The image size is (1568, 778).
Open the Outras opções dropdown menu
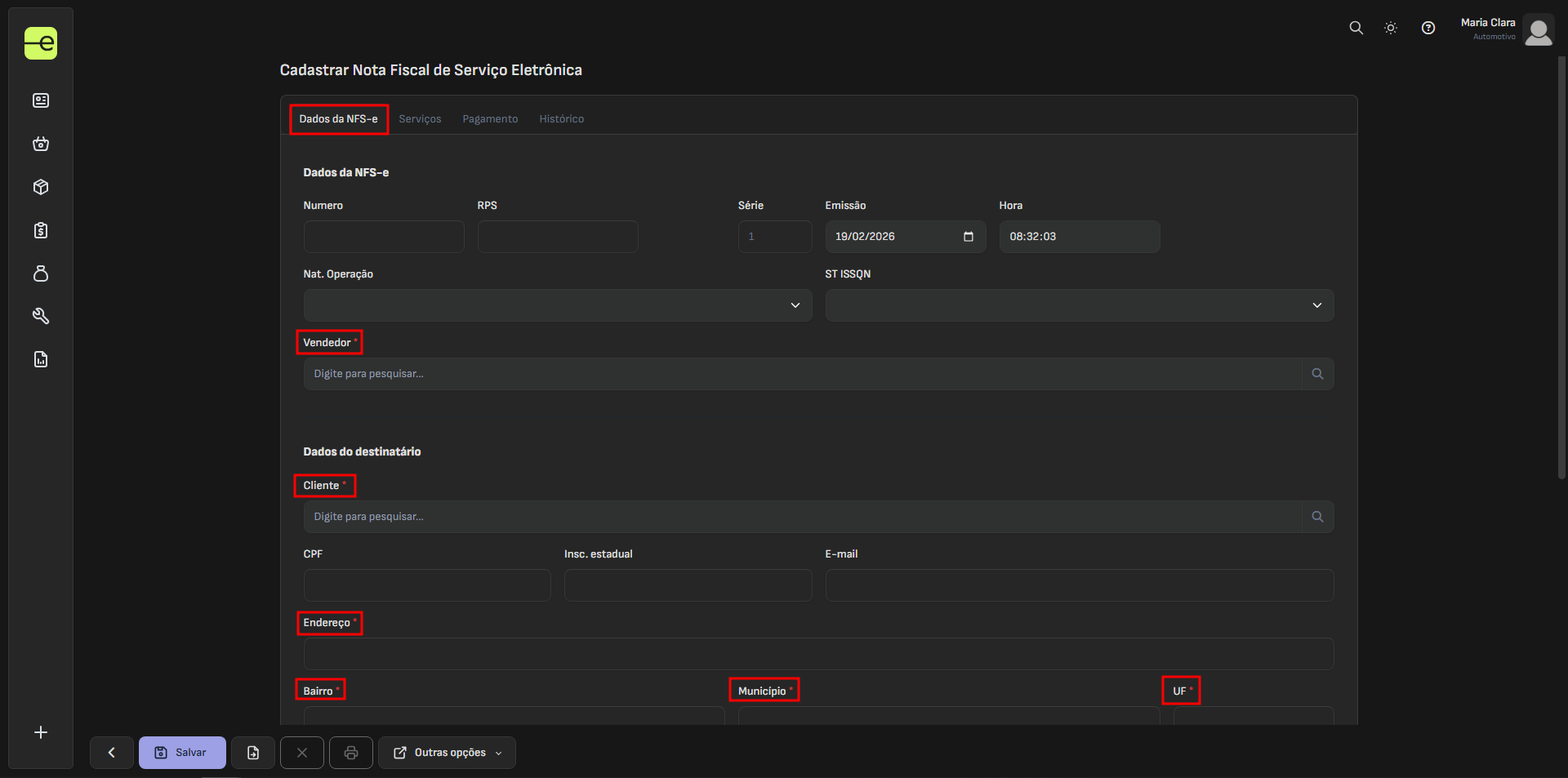pos(447,753)
